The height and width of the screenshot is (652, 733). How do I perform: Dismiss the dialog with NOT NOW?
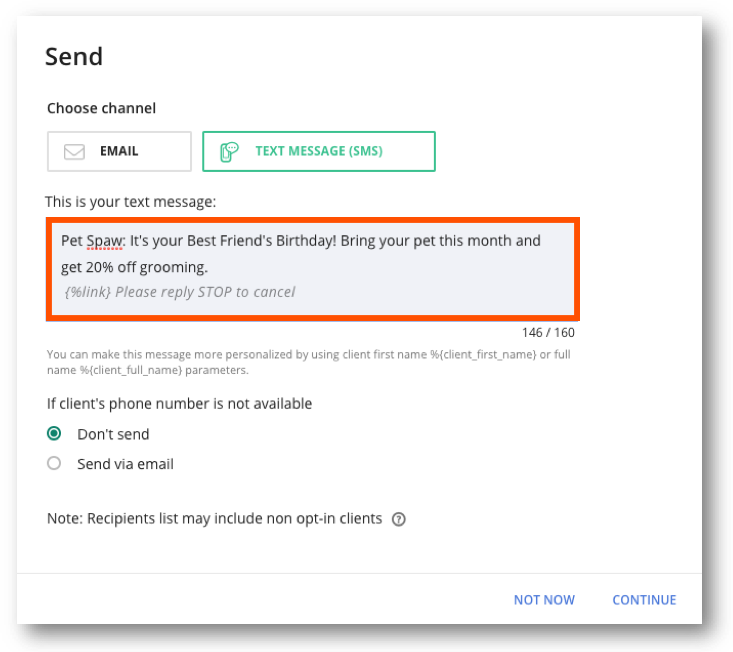coord(544,600)
